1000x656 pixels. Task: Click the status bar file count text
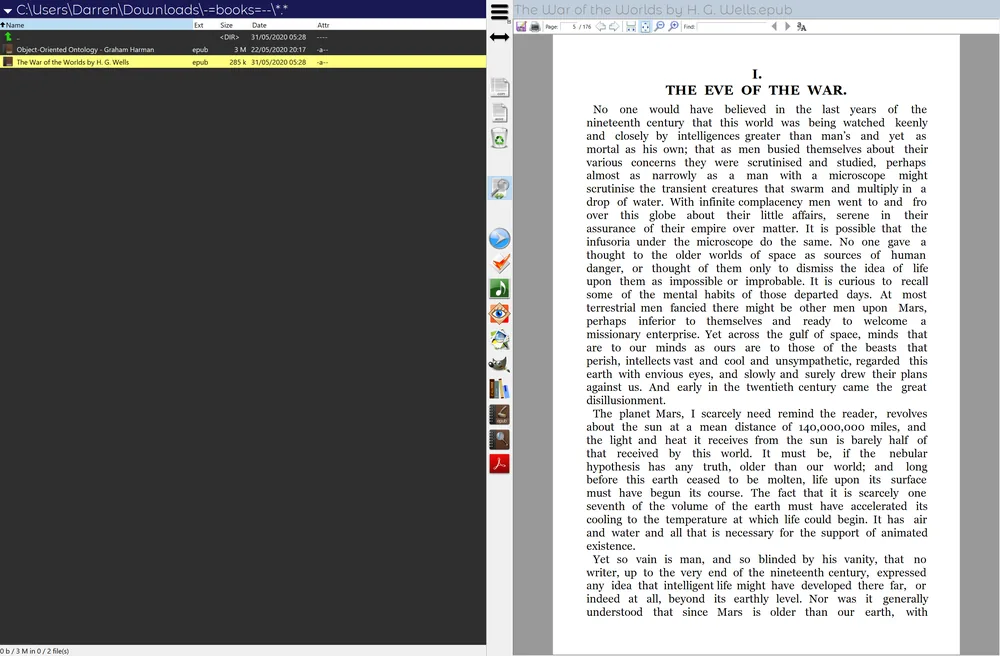[34, 651]
